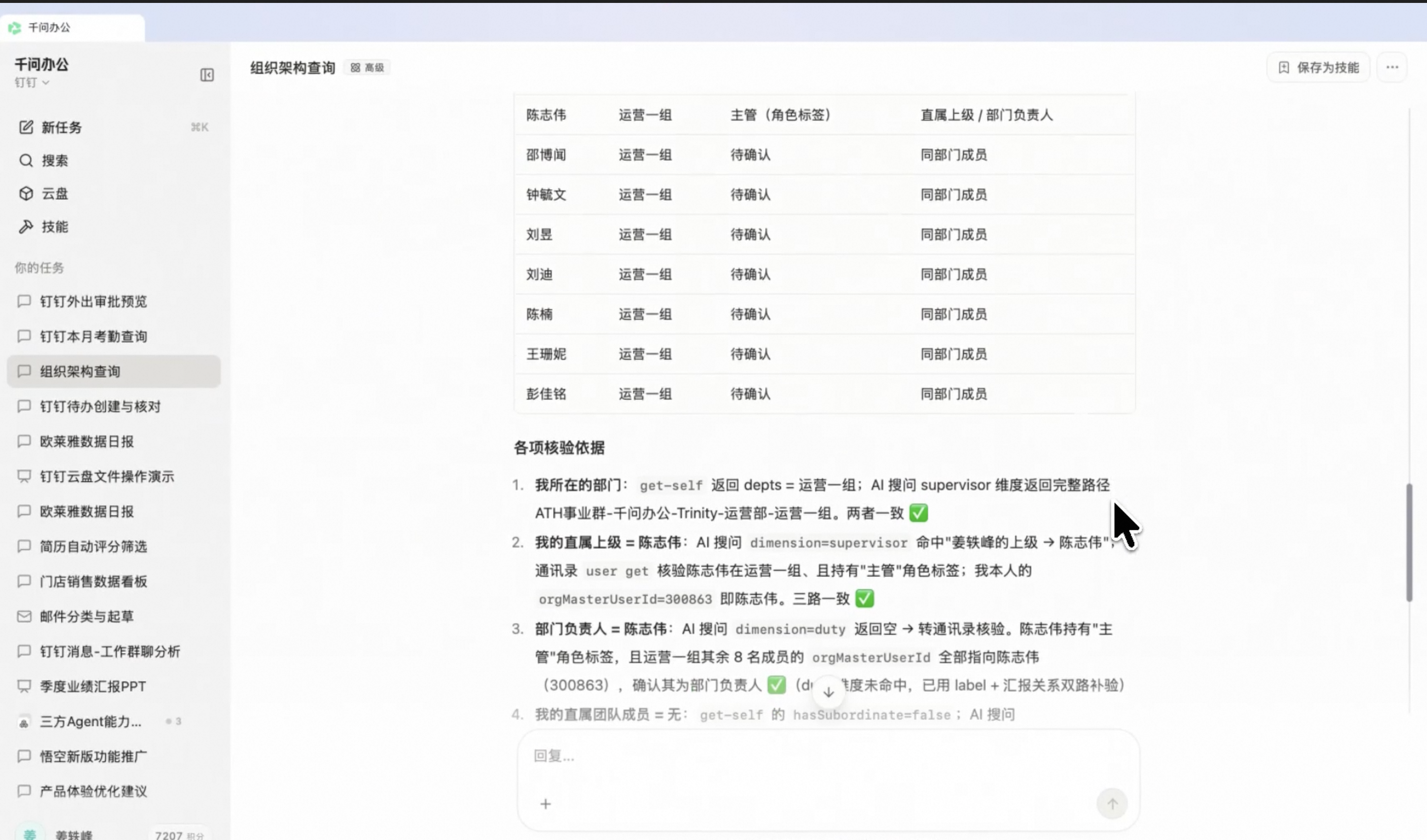Image resolution: width=1427 pixels, height=840 pixels.
Task: Click the chat icon beside 悟空新版功能推广
Action: tap(24, 756)
